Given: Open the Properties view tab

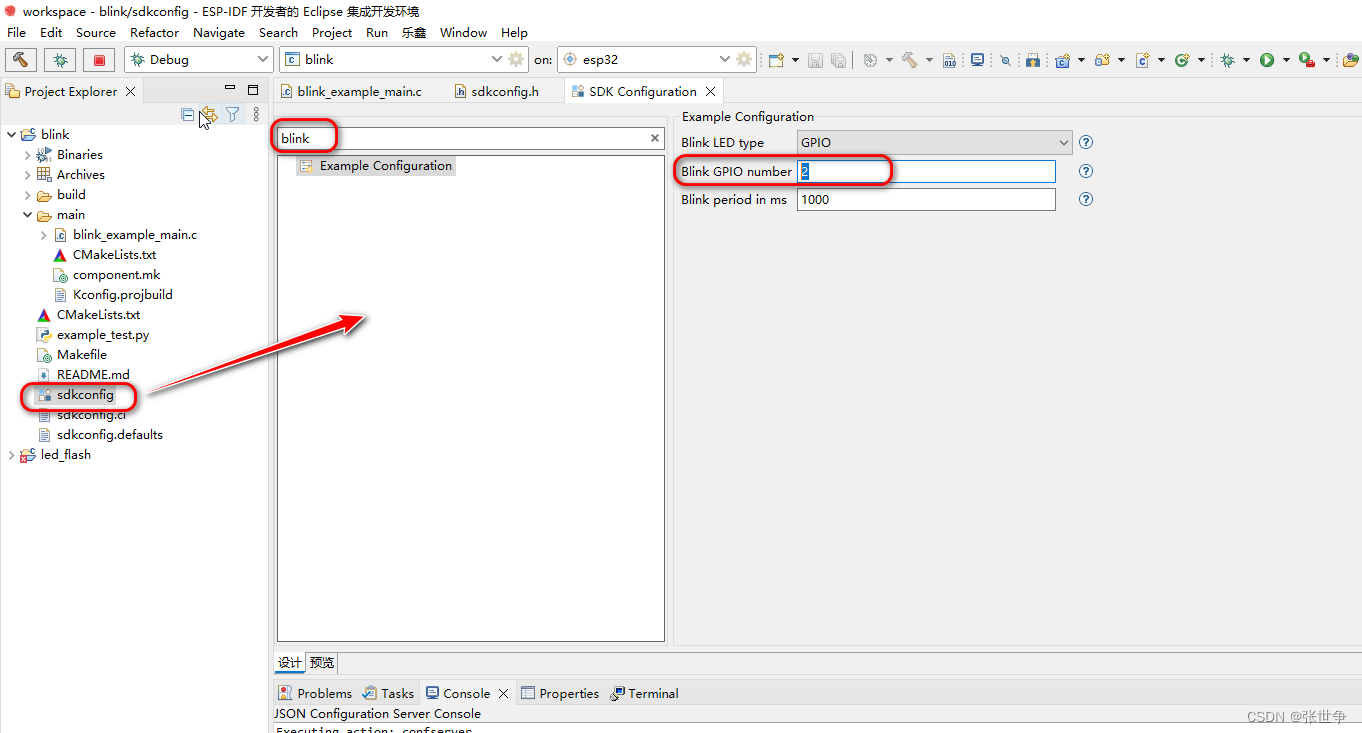Looking at the screenshot, I should [x=560, y=693].
